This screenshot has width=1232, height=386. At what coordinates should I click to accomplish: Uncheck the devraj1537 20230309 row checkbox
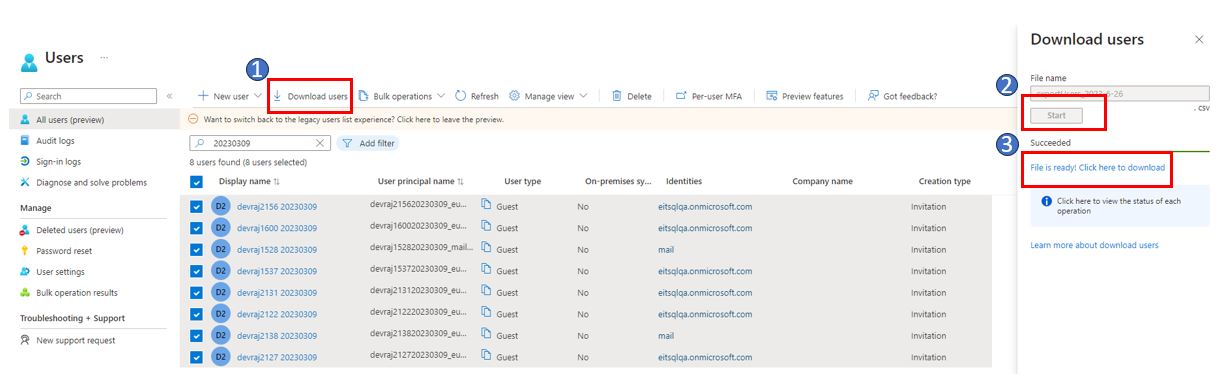pos(196,271)
